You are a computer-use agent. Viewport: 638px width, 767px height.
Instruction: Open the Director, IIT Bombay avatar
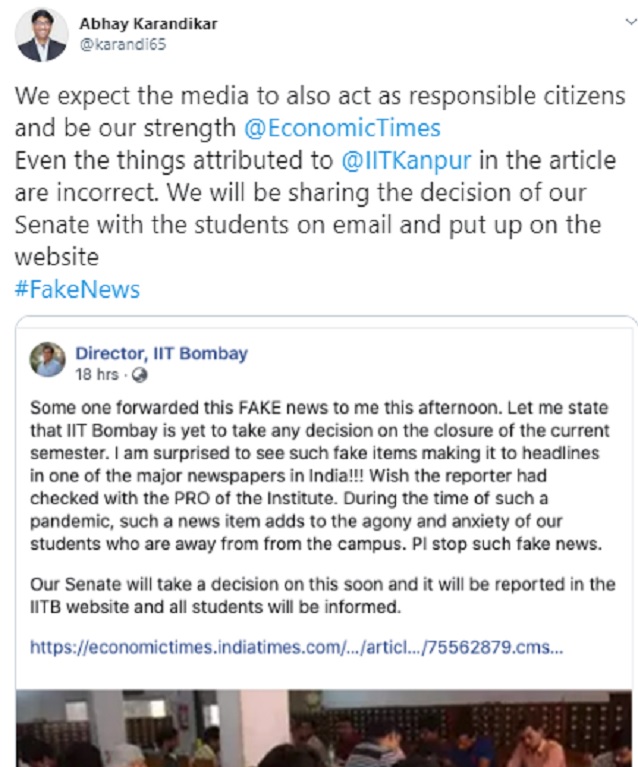(x=47, y=360)
